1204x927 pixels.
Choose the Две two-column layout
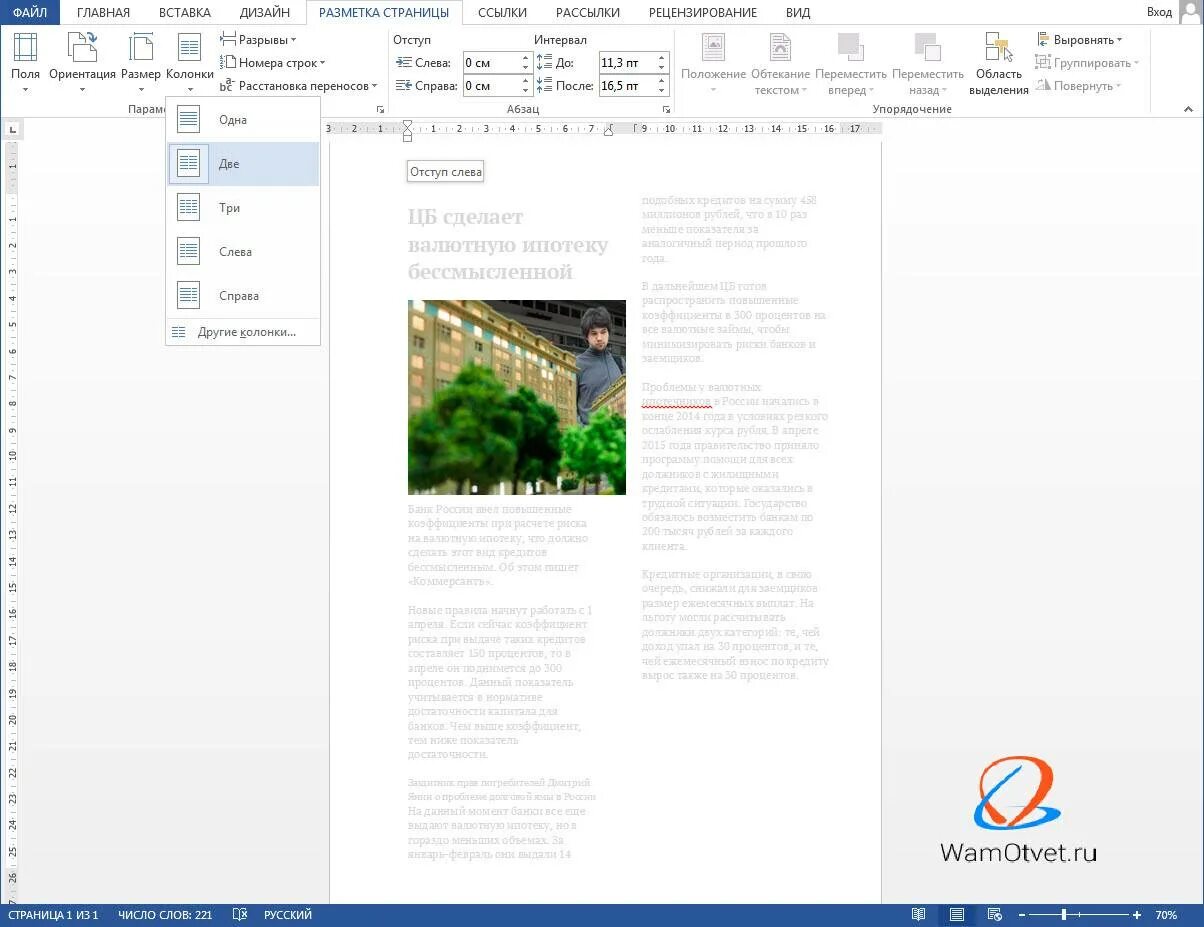(x=243, y=164)
